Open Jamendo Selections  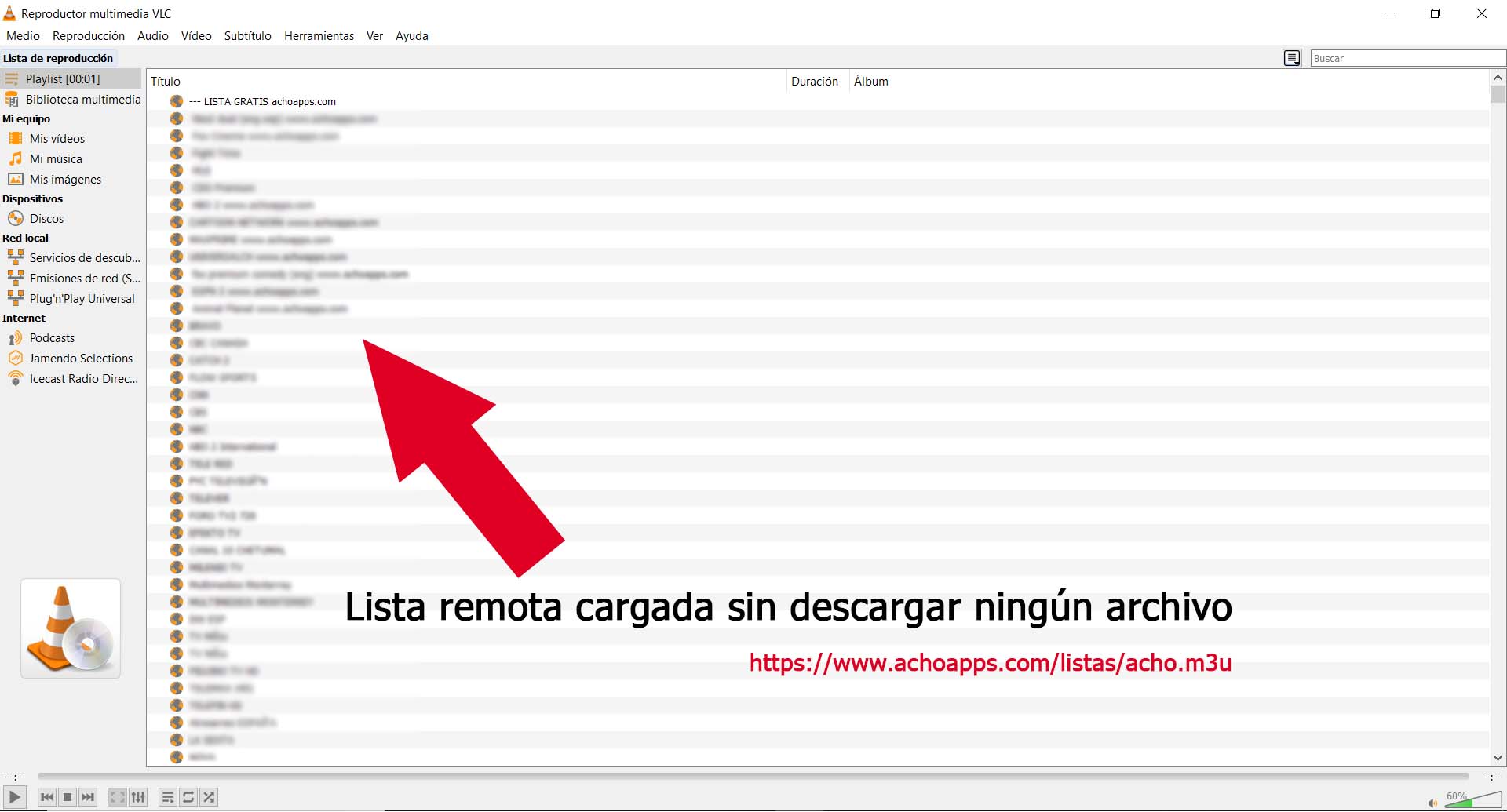click(71, 358)
